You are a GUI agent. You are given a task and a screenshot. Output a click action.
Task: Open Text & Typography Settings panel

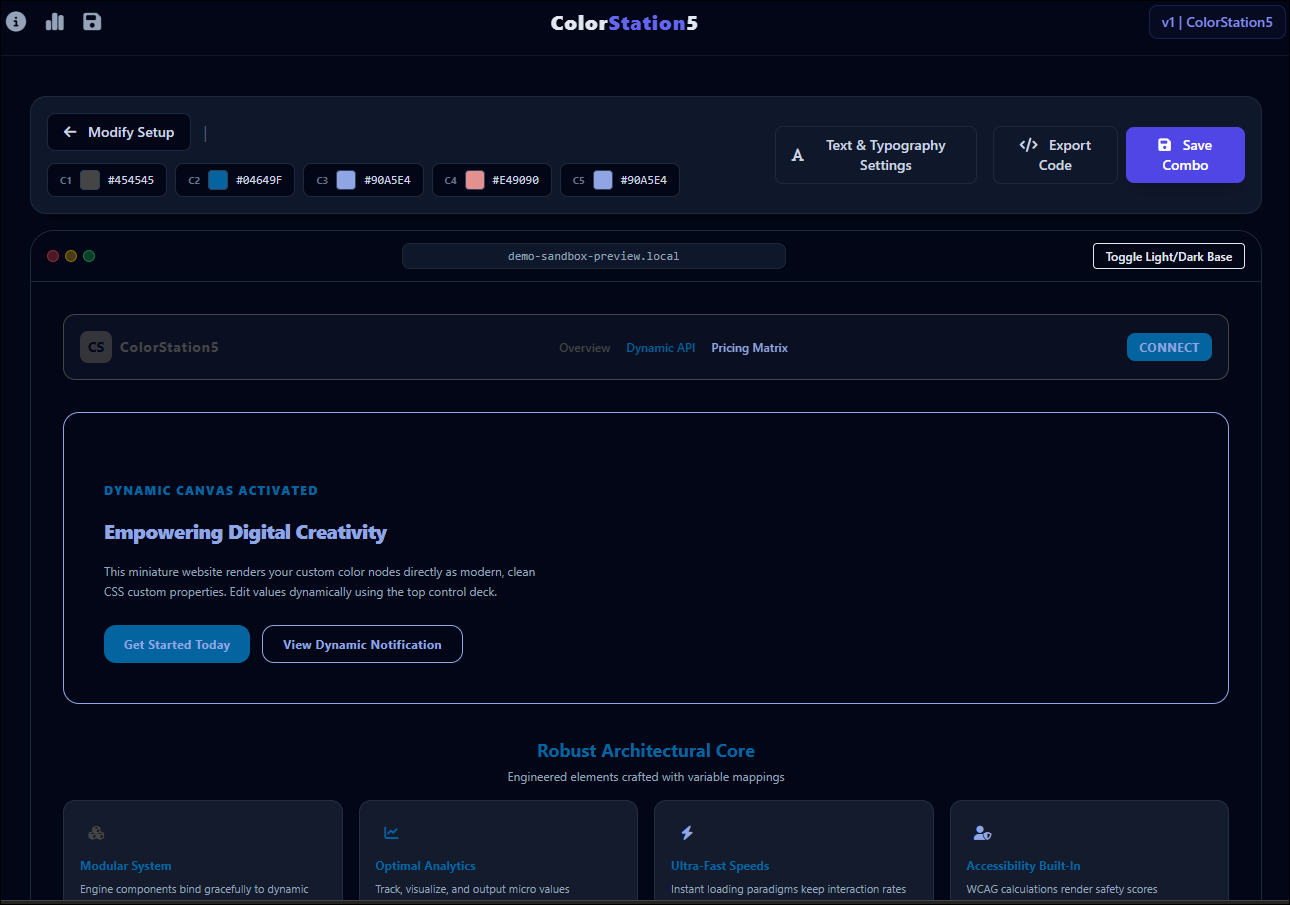click(876, 155)
